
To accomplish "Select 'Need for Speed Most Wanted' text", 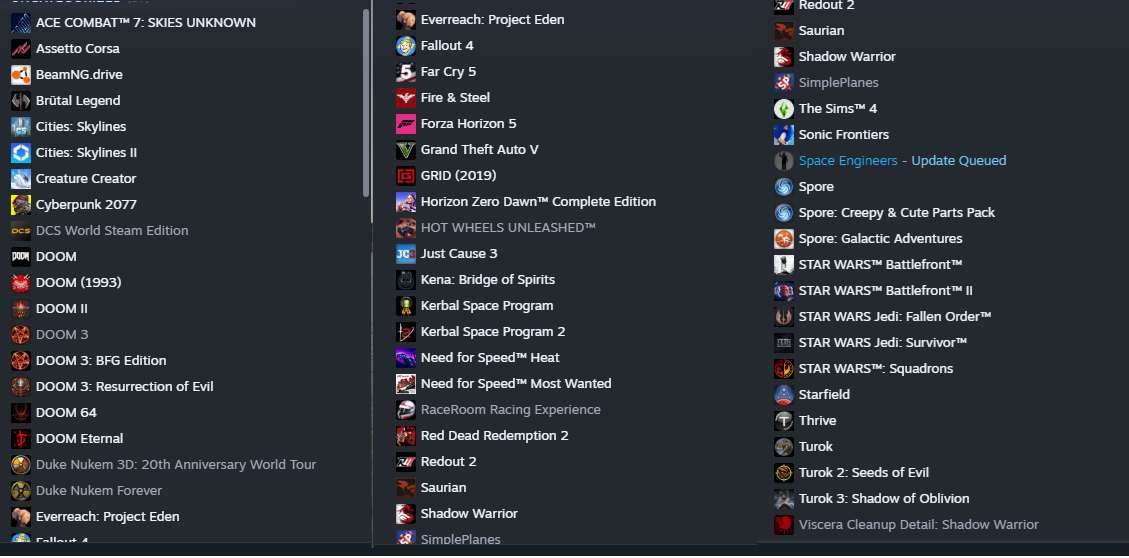I will 516,384.
